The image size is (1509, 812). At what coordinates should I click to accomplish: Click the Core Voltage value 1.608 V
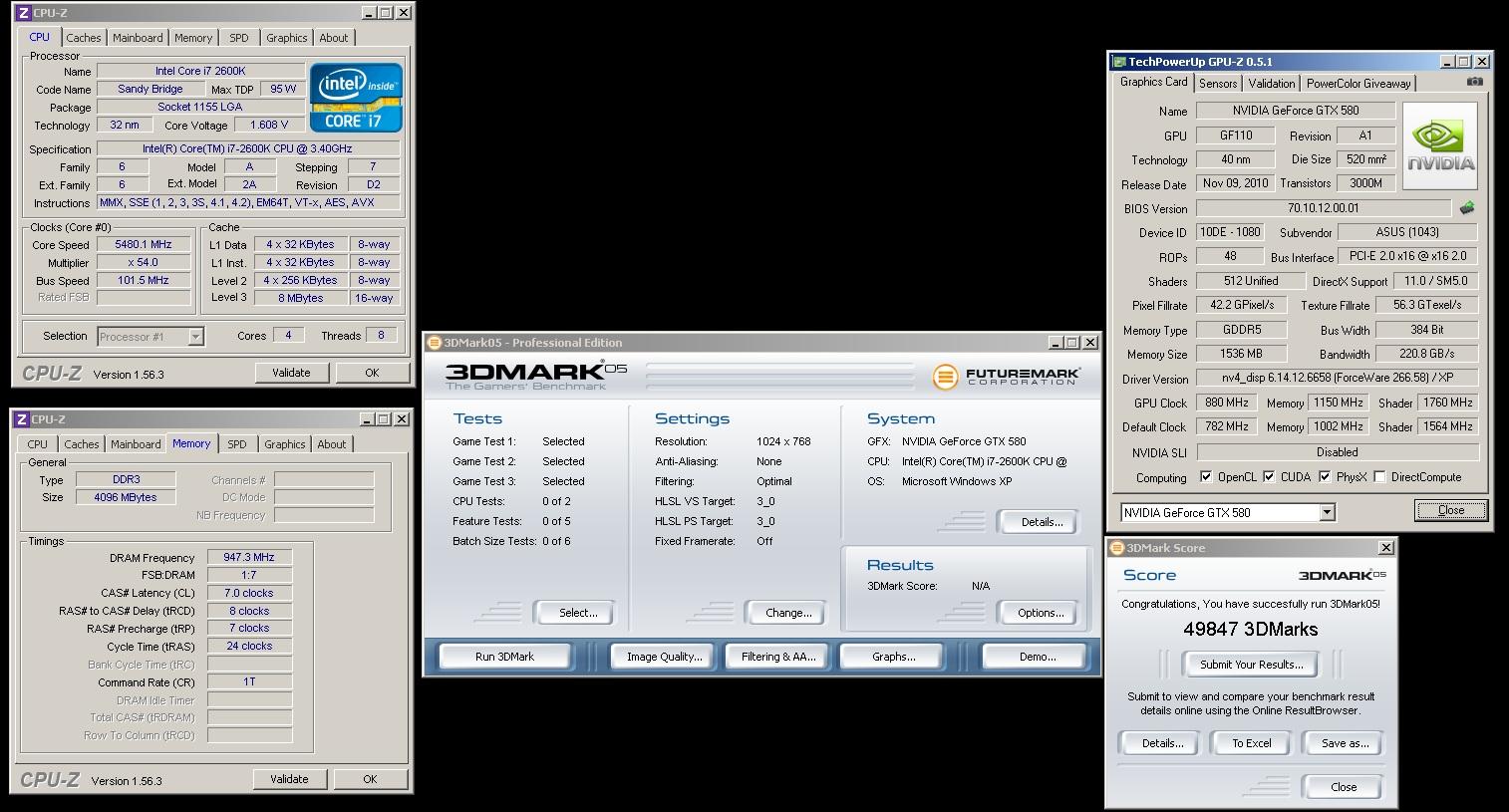pos(269,125)
